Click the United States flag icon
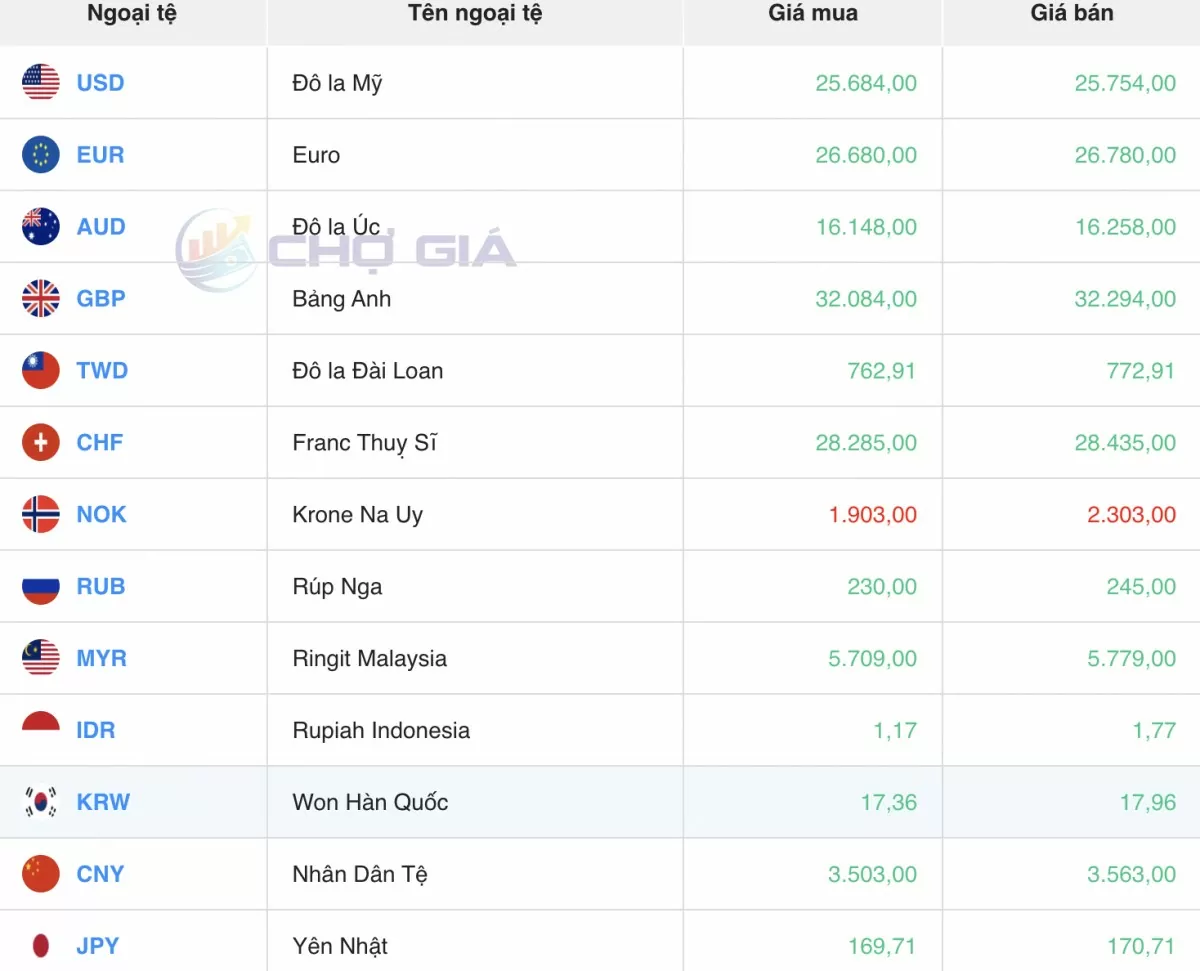The image size is (1200, 971). pos(41,83)
